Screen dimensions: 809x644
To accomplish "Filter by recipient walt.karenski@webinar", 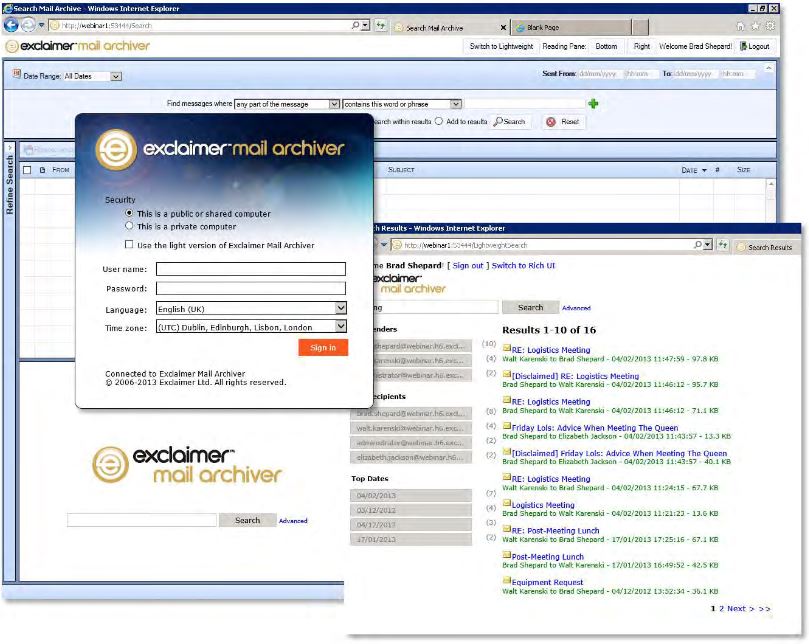I will [x=411, y=428].
